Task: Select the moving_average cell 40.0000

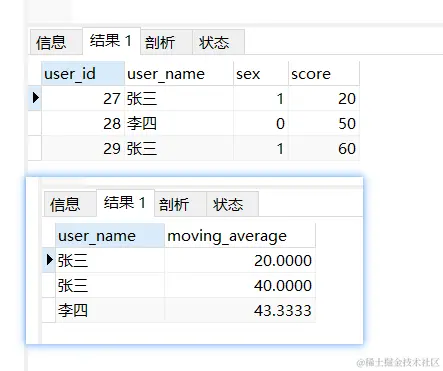Action: pyautogui.click(x=240, y=285)
